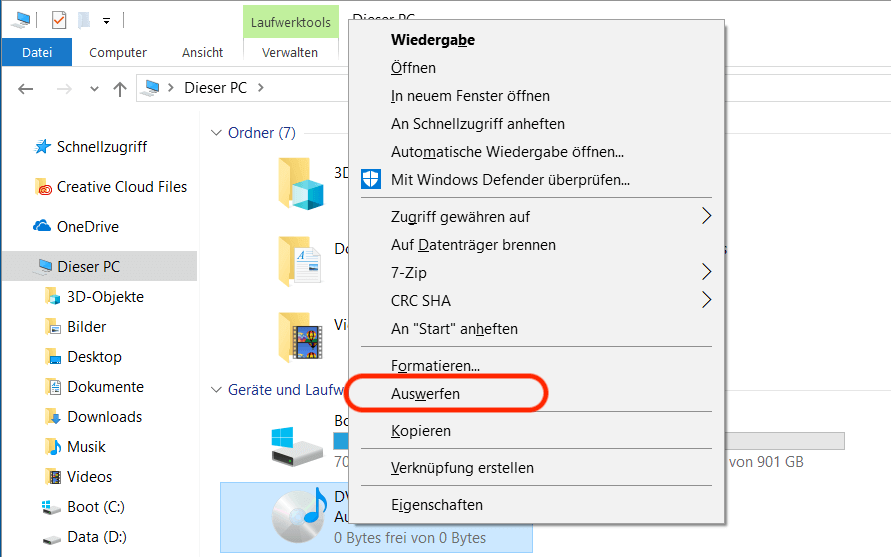Switch to the Ansicht ribbon tab

(202, 52)
